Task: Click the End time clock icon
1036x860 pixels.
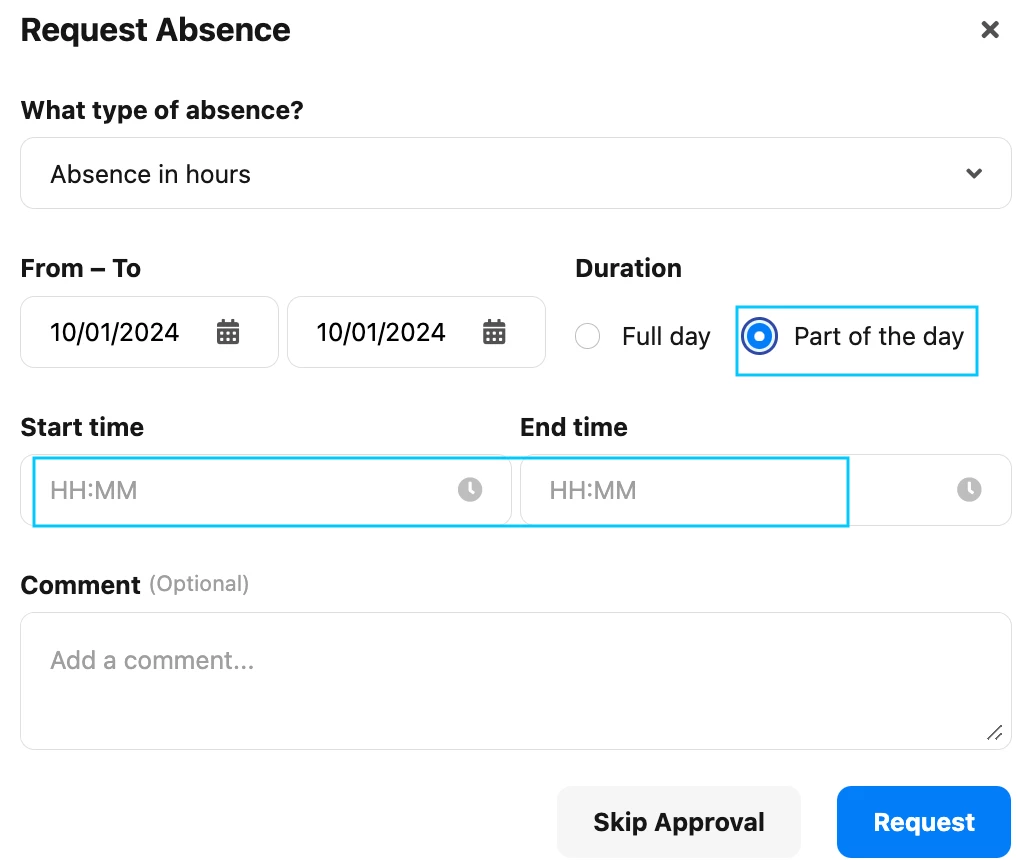Action: click(x=969, y=489)
